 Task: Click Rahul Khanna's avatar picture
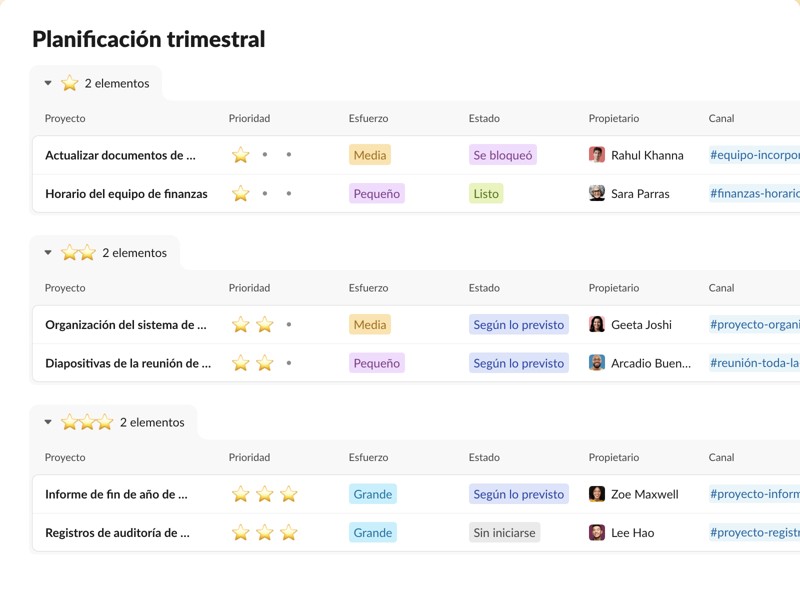pyautogui.click(x=597, y=155)
